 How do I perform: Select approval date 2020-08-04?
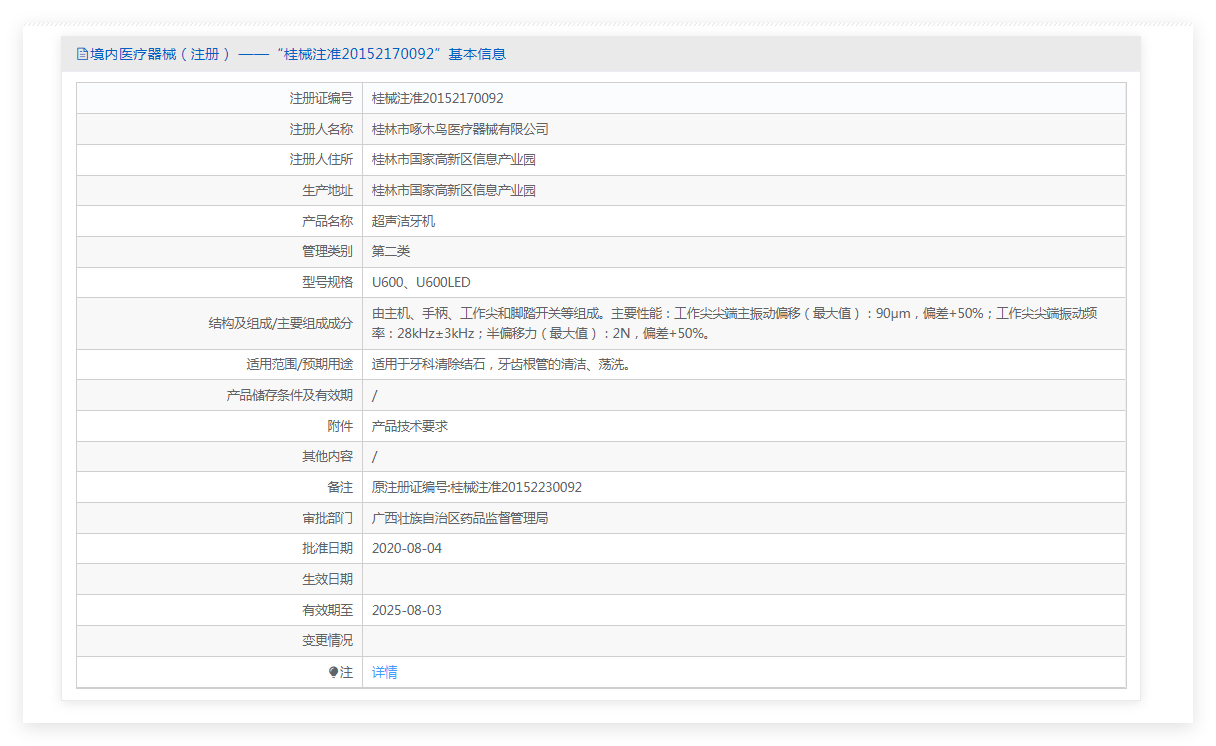[x=407, y=549]
